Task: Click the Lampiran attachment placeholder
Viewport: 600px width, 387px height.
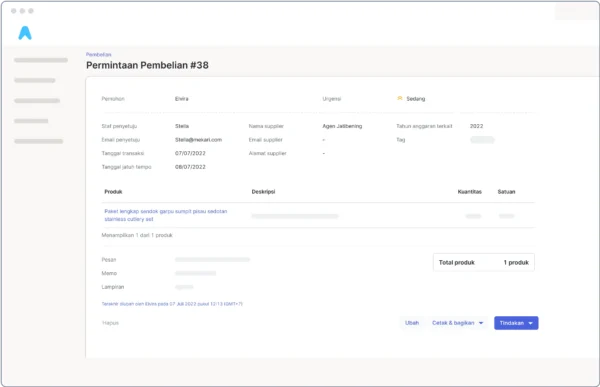Action: point(184,287)
